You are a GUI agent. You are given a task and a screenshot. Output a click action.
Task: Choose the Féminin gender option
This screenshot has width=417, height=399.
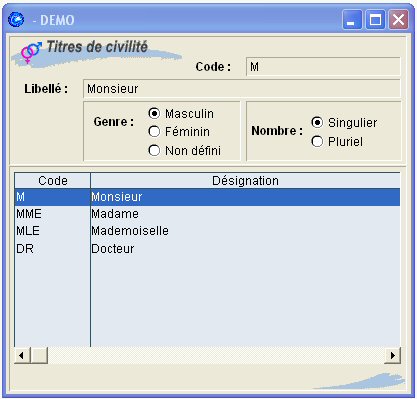pyautogui.click(x=154, y=131)
